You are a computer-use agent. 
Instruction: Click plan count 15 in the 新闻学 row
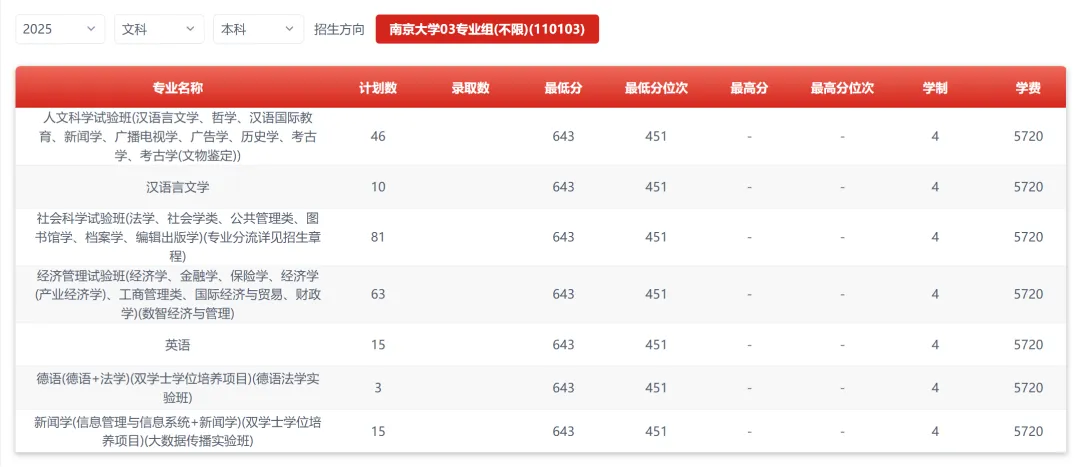pos(377,431)
